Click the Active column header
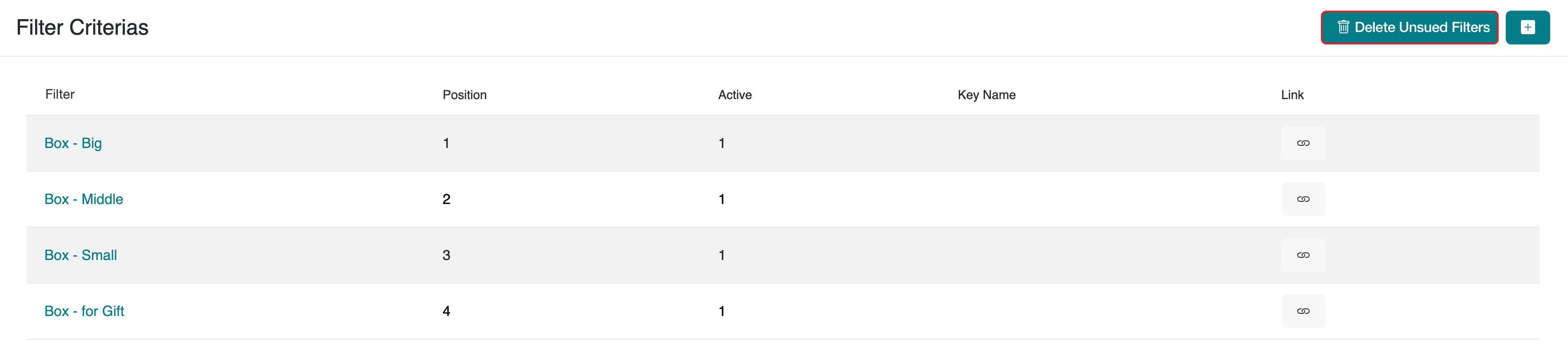Image resolution: width=1568 pixels, height=352 pixels. click(x=735, y=95)
